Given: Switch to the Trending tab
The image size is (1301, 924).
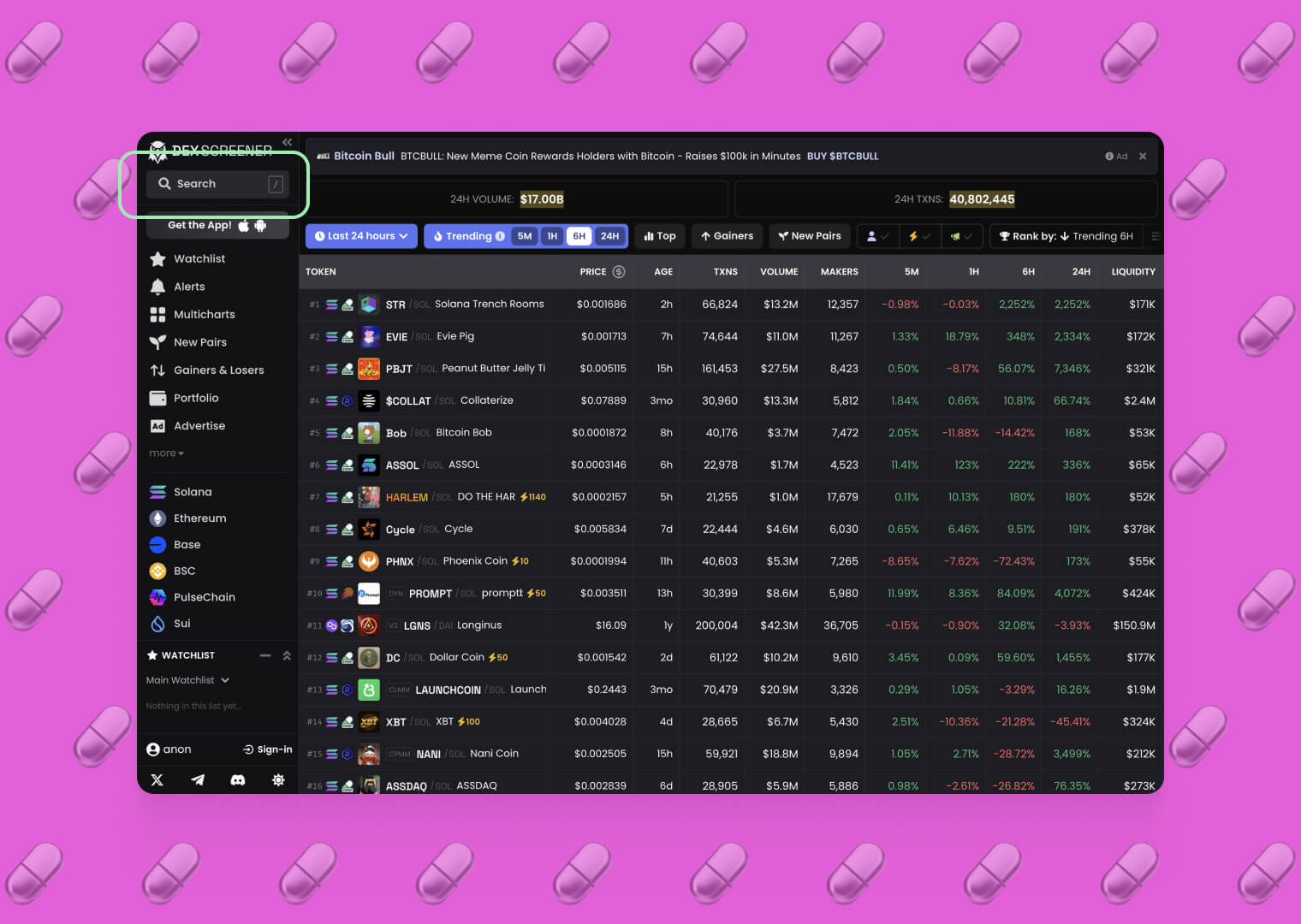Looking at the screenshot, I should tap(468, 236).
